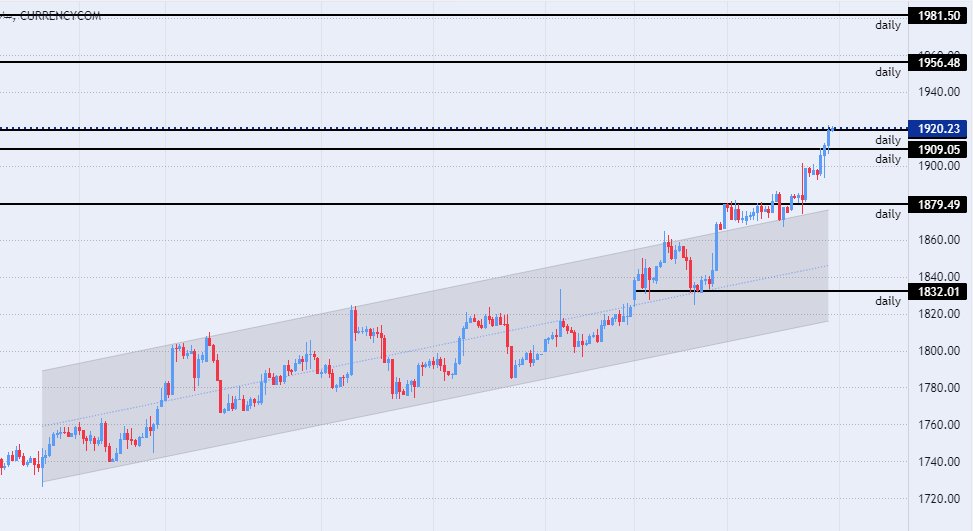Click the 1780.00 tick on the price axis
This screenshot has height=531, width=973.
[x=939, y=388]
